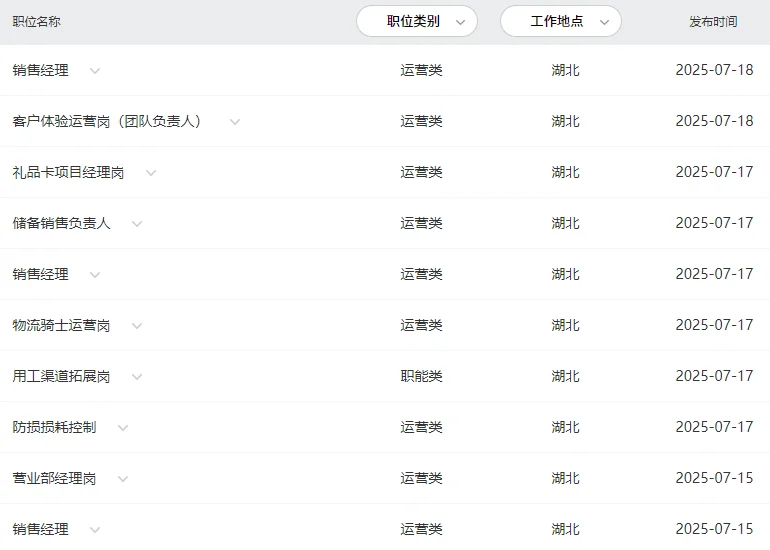Expand the 储备销售负责人 chevron
The image size is (770, 550).
tap(137, 224)
